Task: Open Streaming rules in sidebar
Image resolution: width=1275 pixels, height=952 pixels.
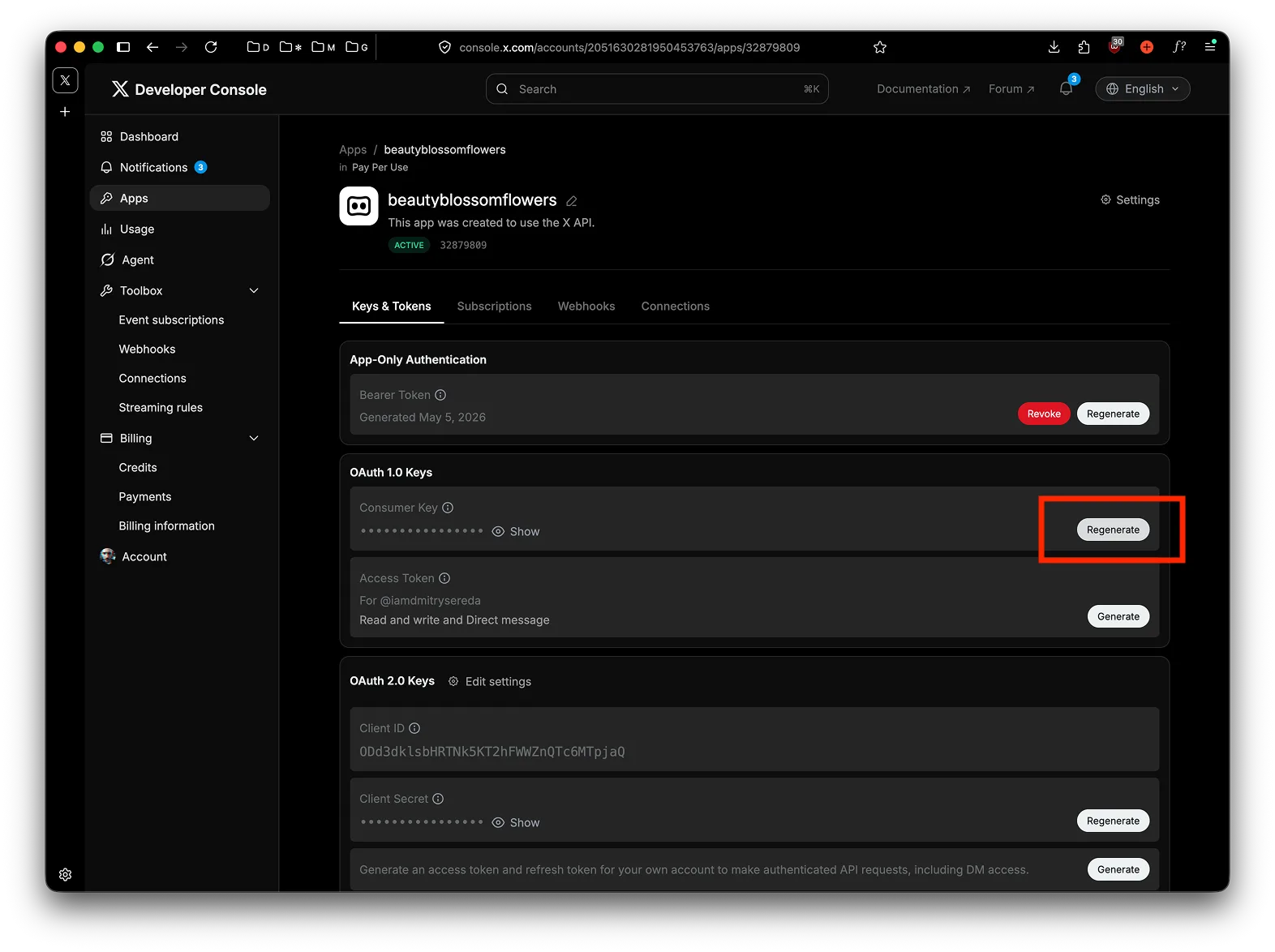Action: point(161,407)
